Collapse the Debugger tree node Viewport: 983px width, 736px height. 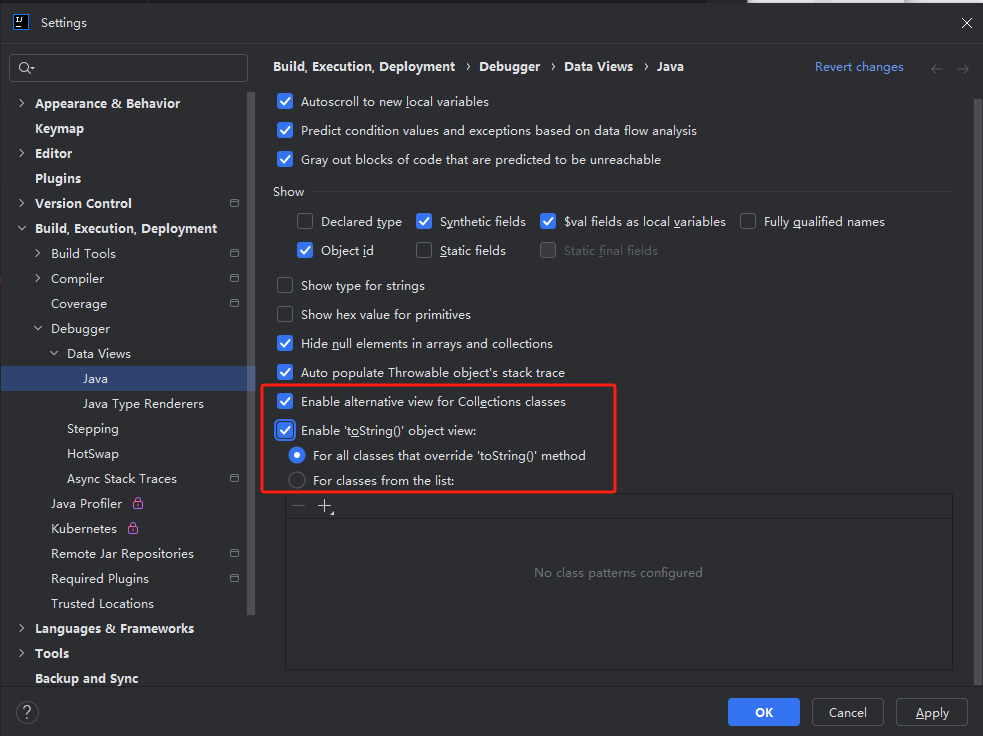[x=38, y=329]
